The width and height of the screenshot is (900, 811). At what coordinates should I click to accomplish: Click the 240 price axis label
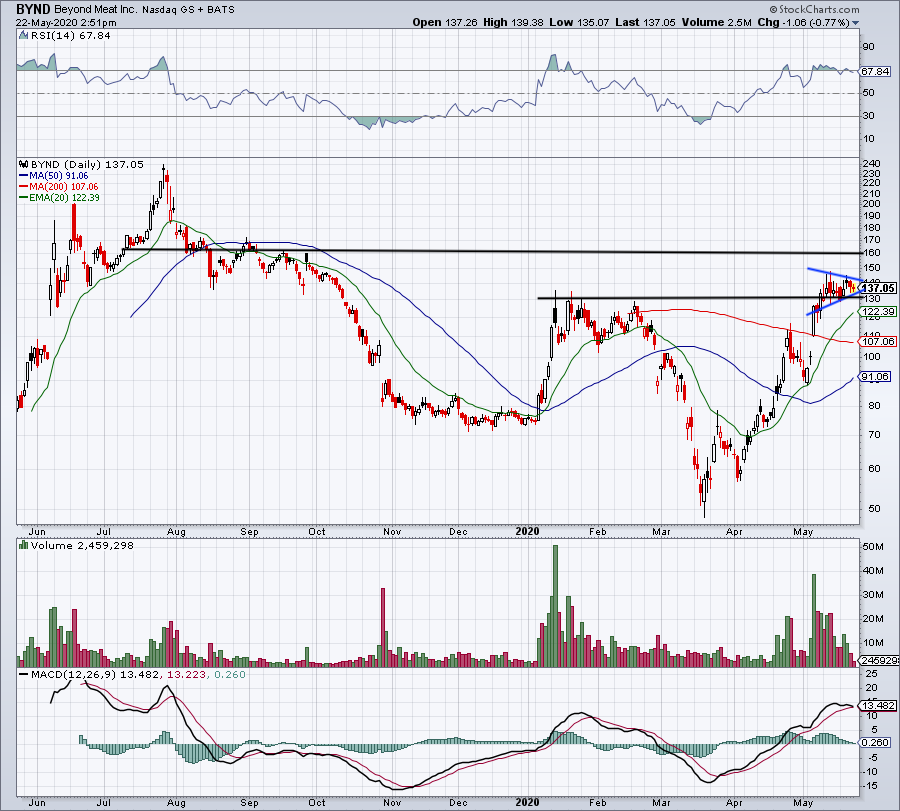[x=871, y=164]
